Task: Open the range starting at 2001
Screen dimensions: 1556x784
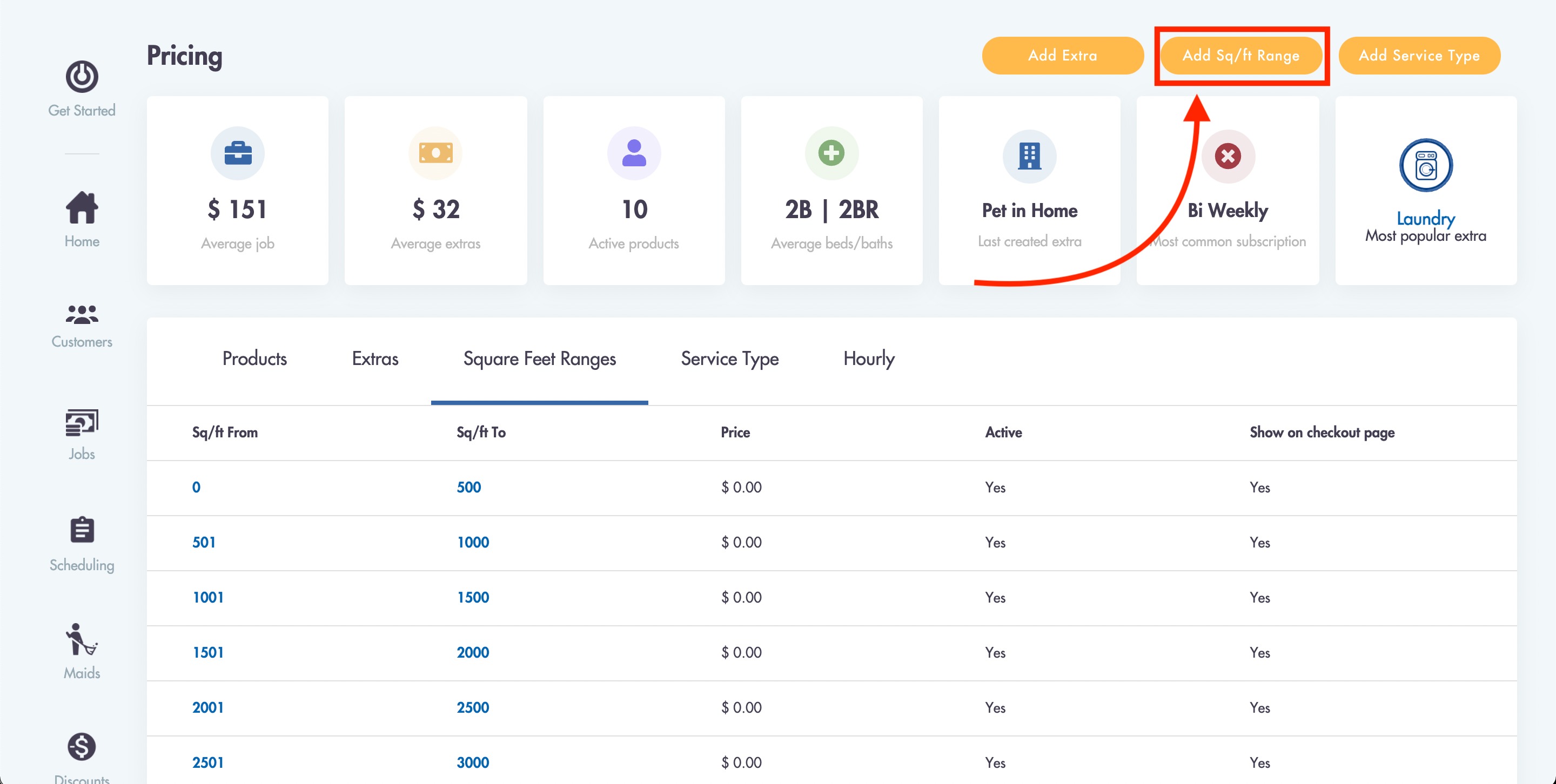Action: click(208, 707)
